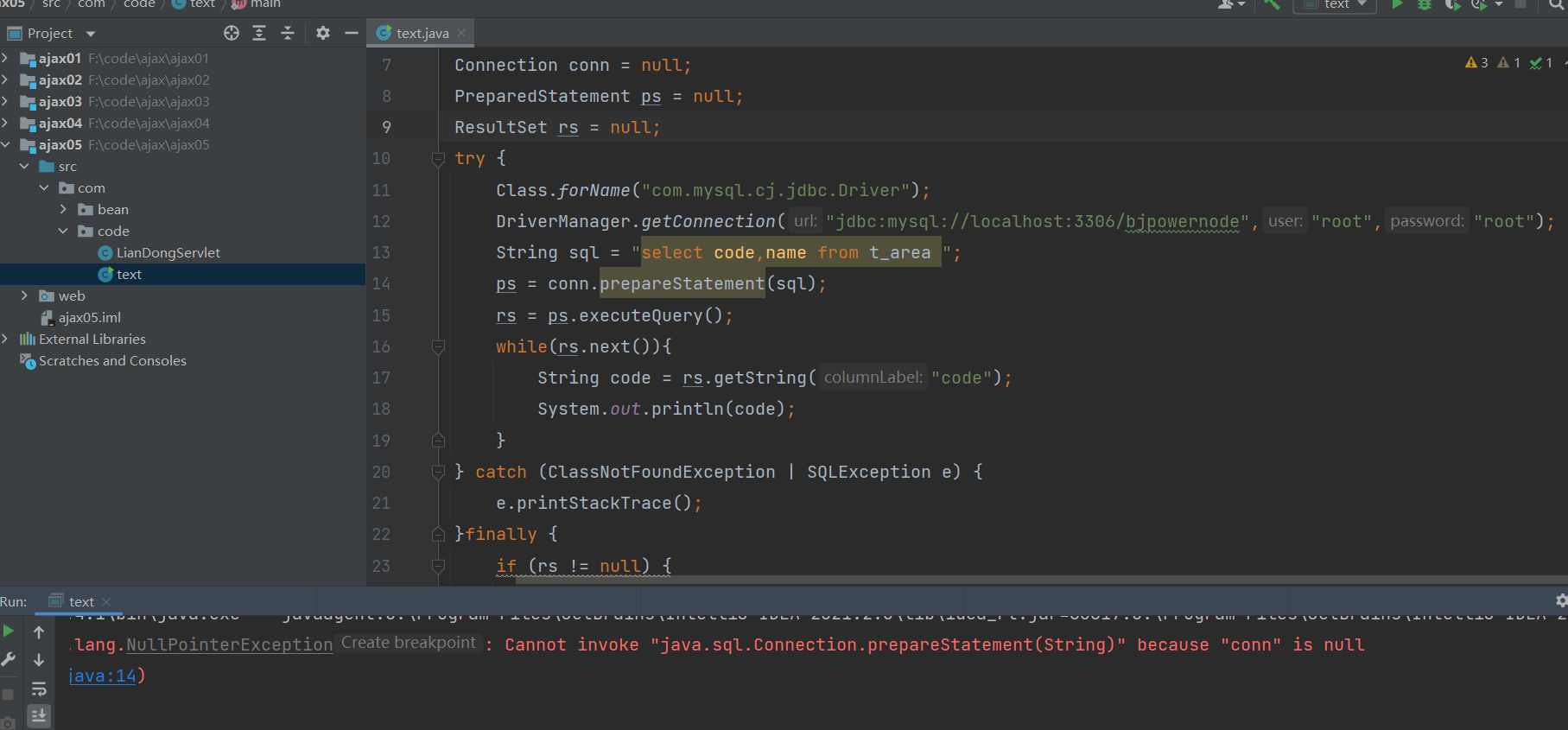The height and width of the screenshot is (730, 1568).
Task: Toggle the code fold marker on the try line
Action: pos(438,159)
